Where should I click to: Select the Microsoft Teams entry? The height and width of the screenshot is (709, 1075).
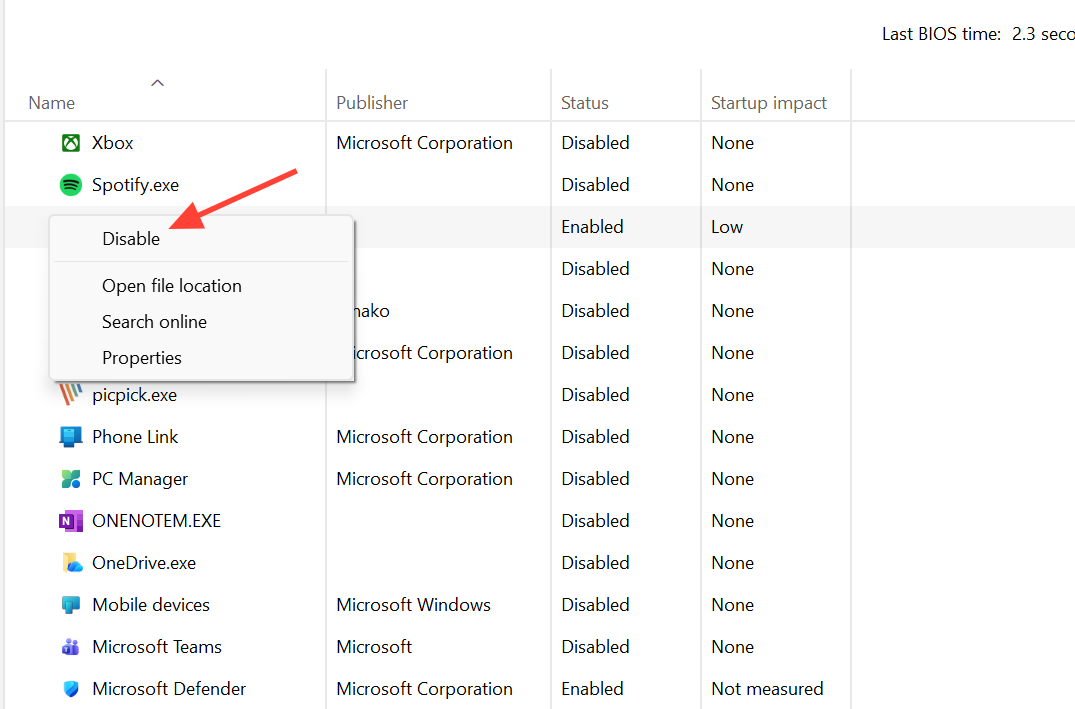[x=157, y=647]
